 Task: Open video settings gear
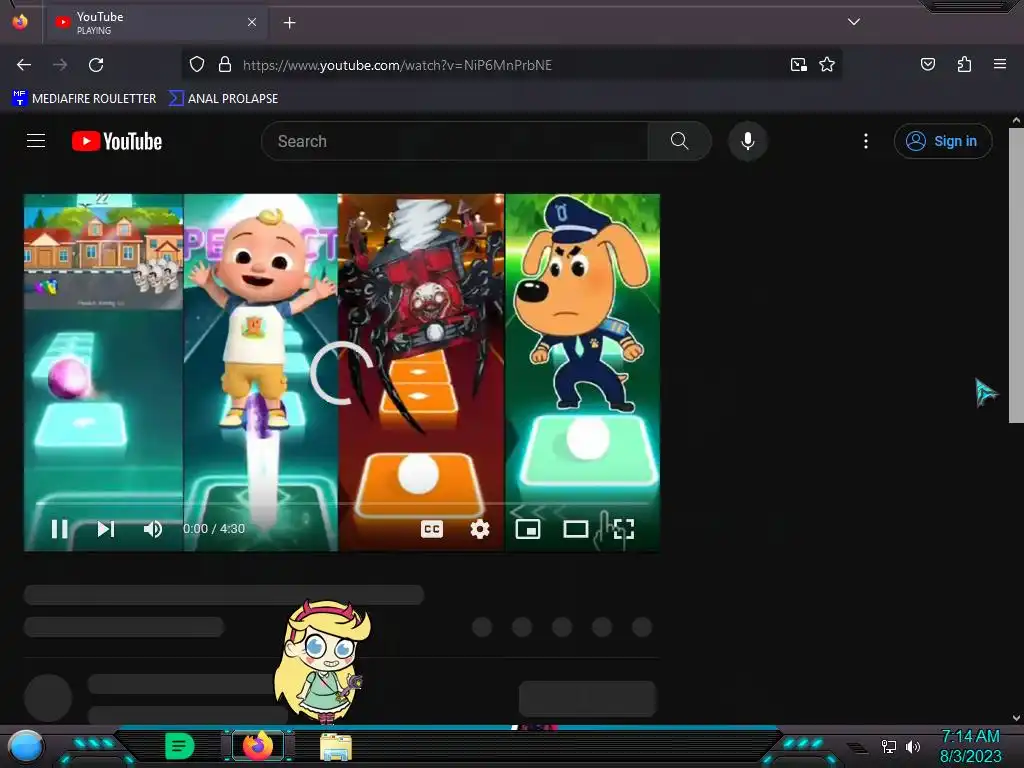pyautogui.click(x=480, y=529)
